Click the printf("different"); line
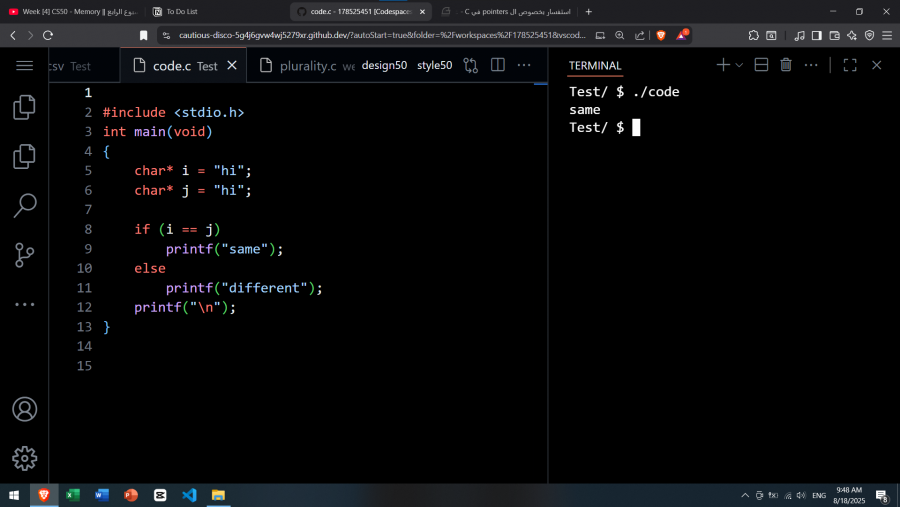 tap(244, 288)
